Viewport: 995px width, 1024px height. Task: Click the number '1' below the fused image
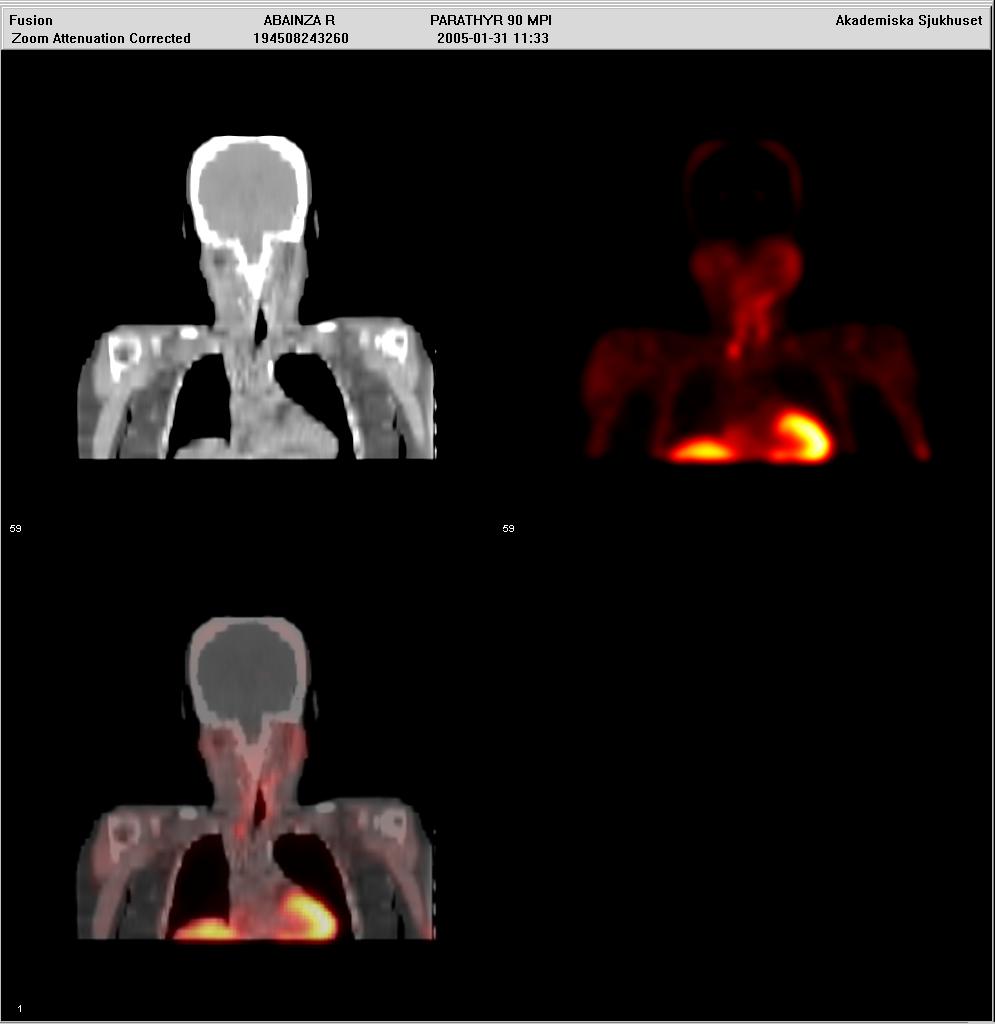point(20,1009)
